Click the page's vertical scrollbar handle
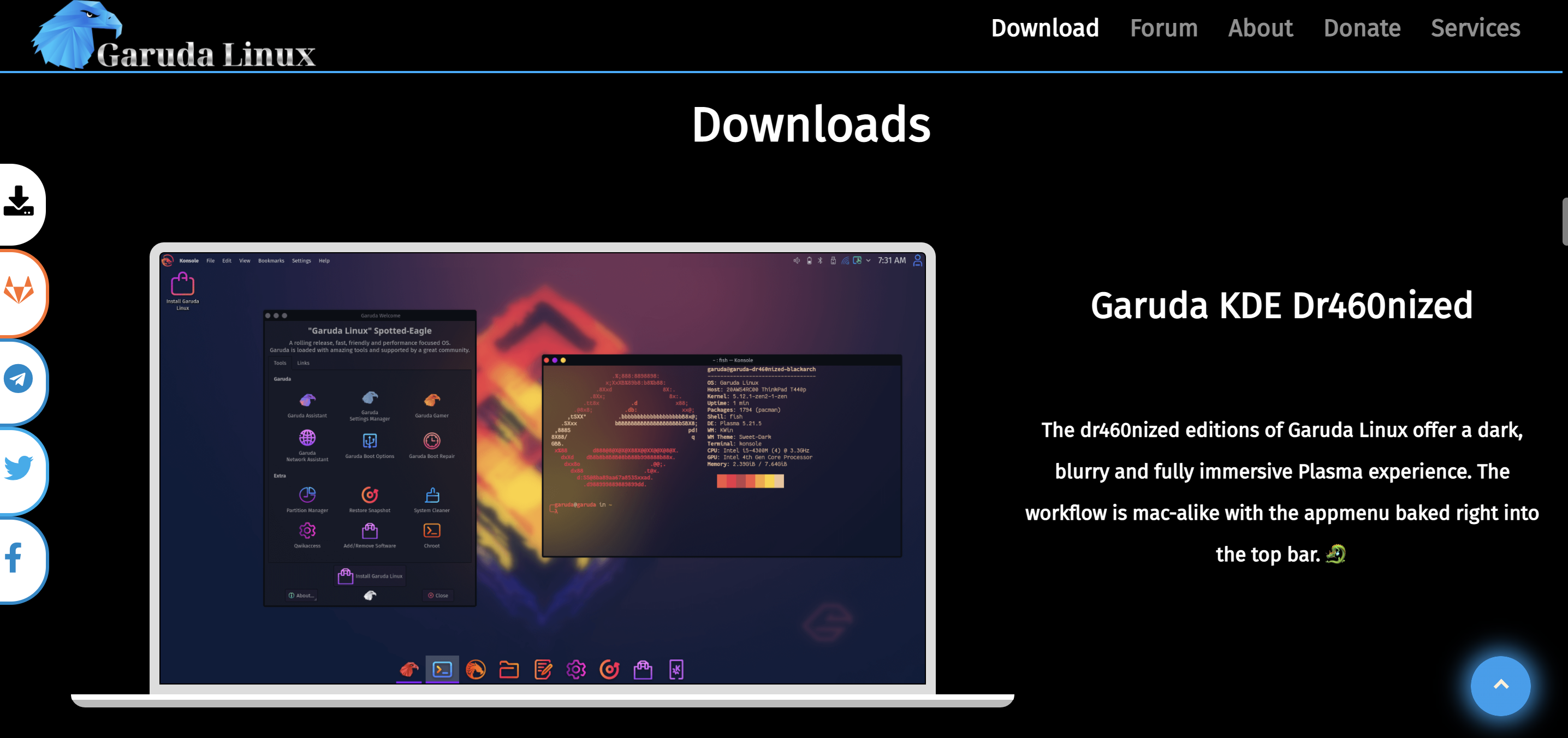 (x=1564, y=221)
